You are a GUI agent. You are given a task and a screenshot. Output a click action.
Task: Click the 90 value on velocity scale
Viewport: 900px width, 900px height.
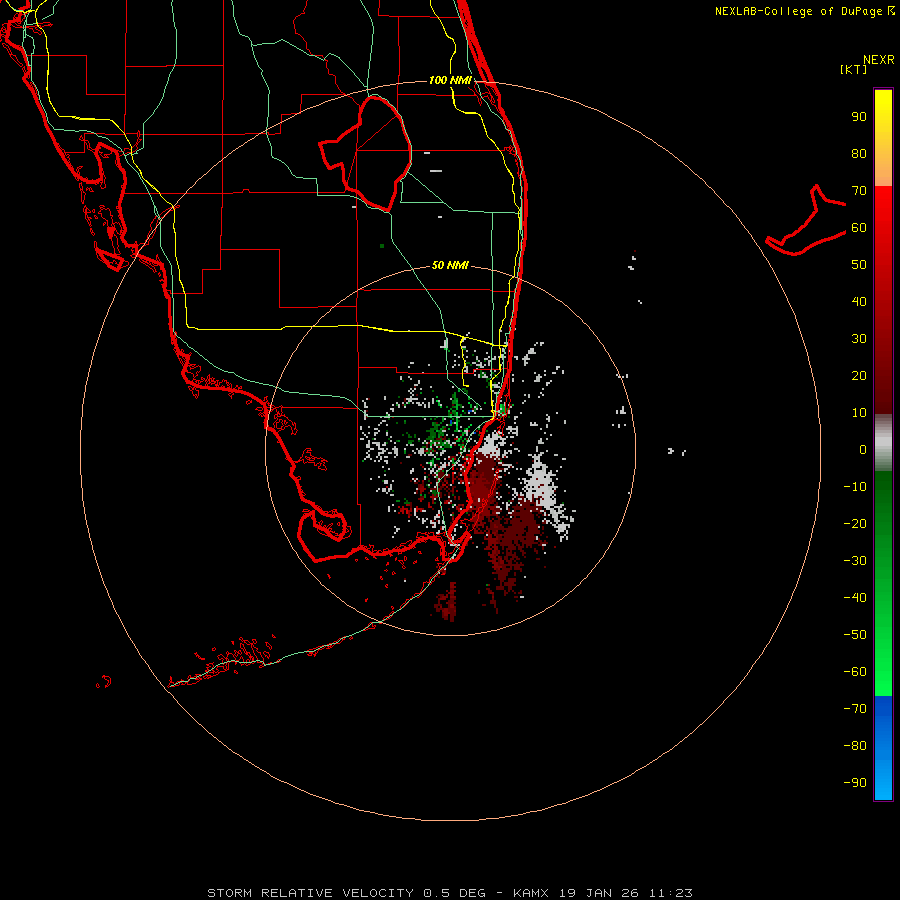click(859, 117)
